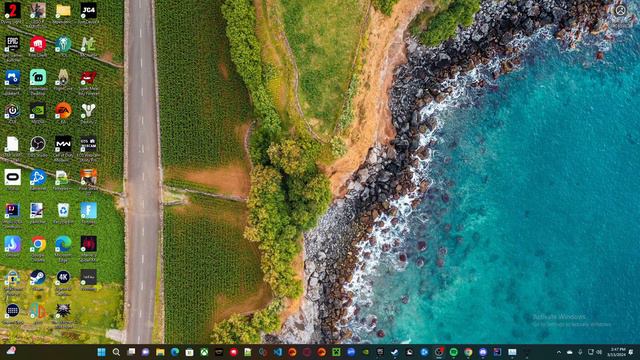Show hidden system tray icons

click(x=559, y=352)
